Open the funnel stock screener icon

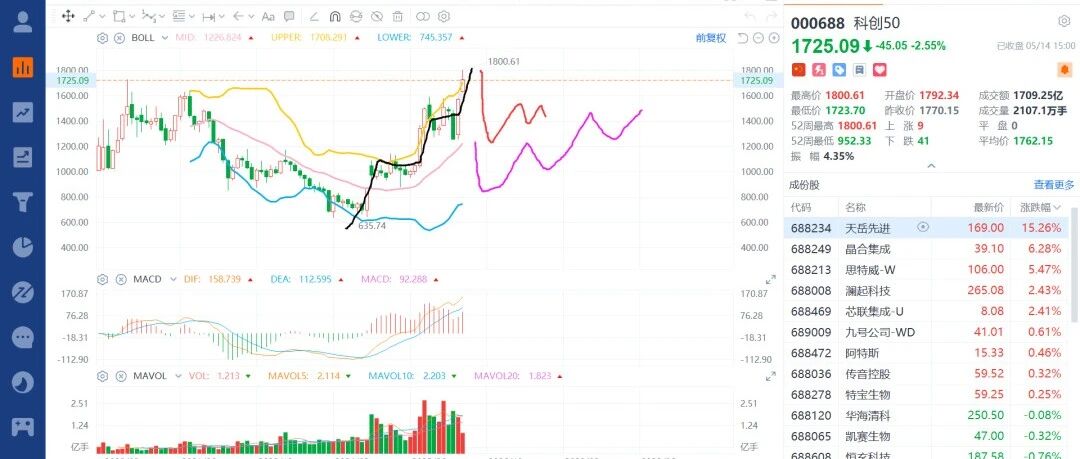(x=23, y=202)
